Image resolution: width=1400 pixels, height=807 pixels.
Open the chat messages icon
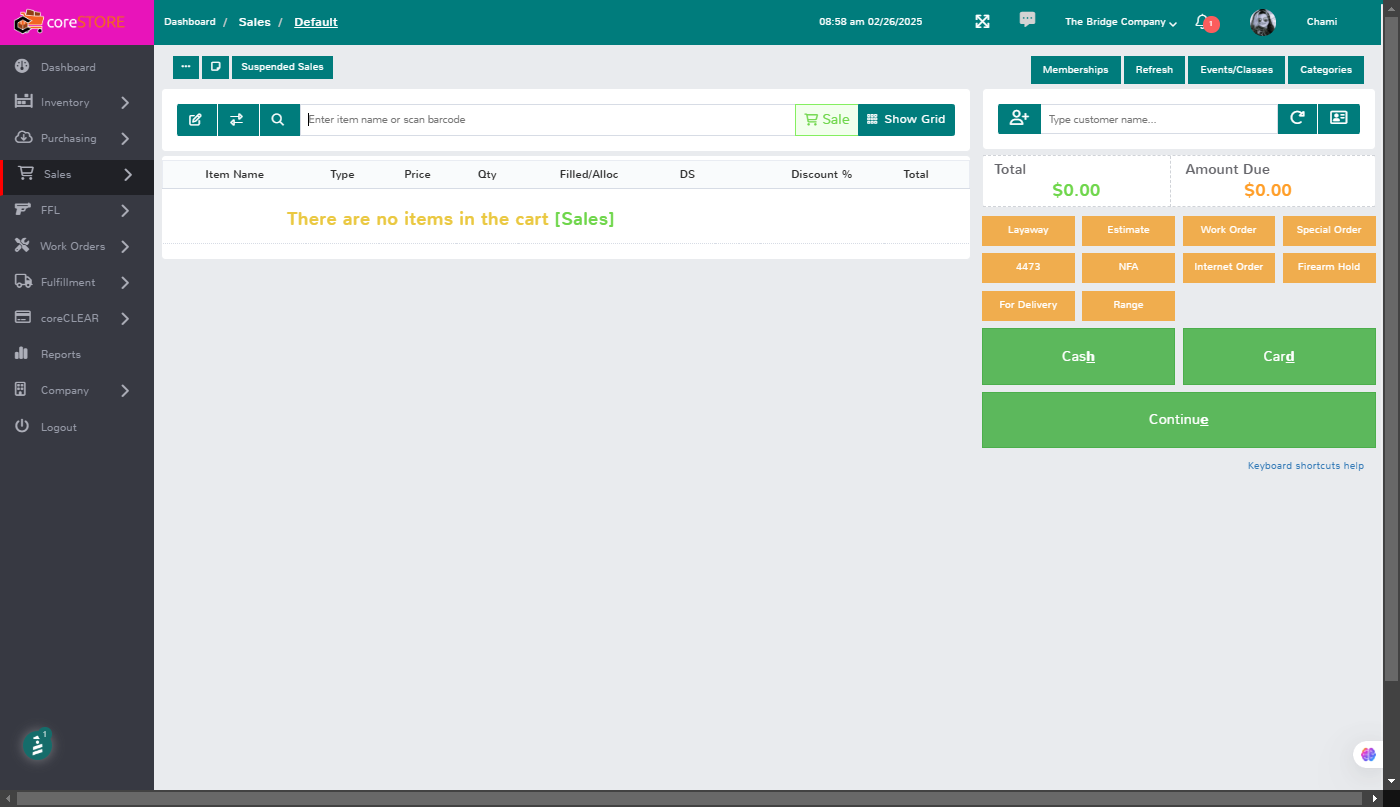pos(1027,19)
